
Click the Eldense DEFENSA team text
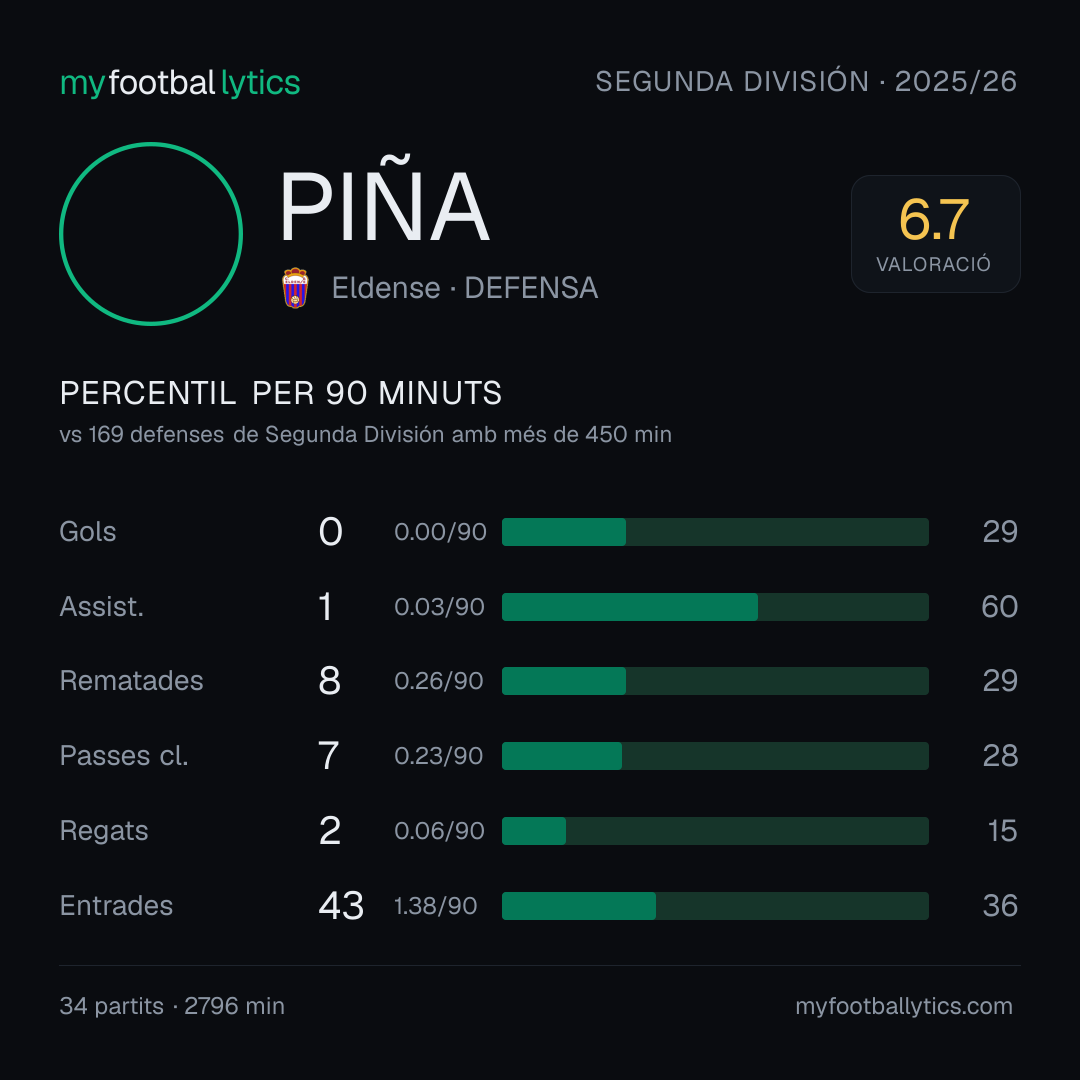(x=465, y=288)
